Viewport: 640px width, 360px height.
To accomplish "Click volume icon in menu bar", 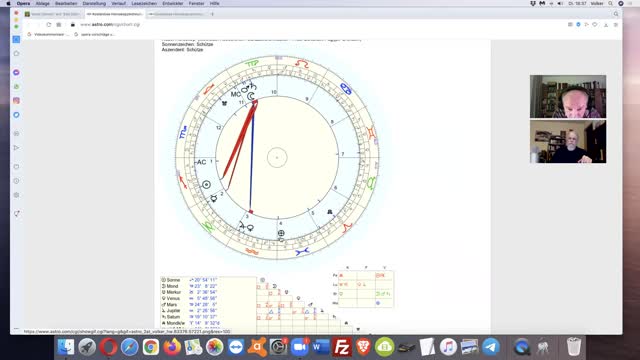I will (x=560, y=3).
